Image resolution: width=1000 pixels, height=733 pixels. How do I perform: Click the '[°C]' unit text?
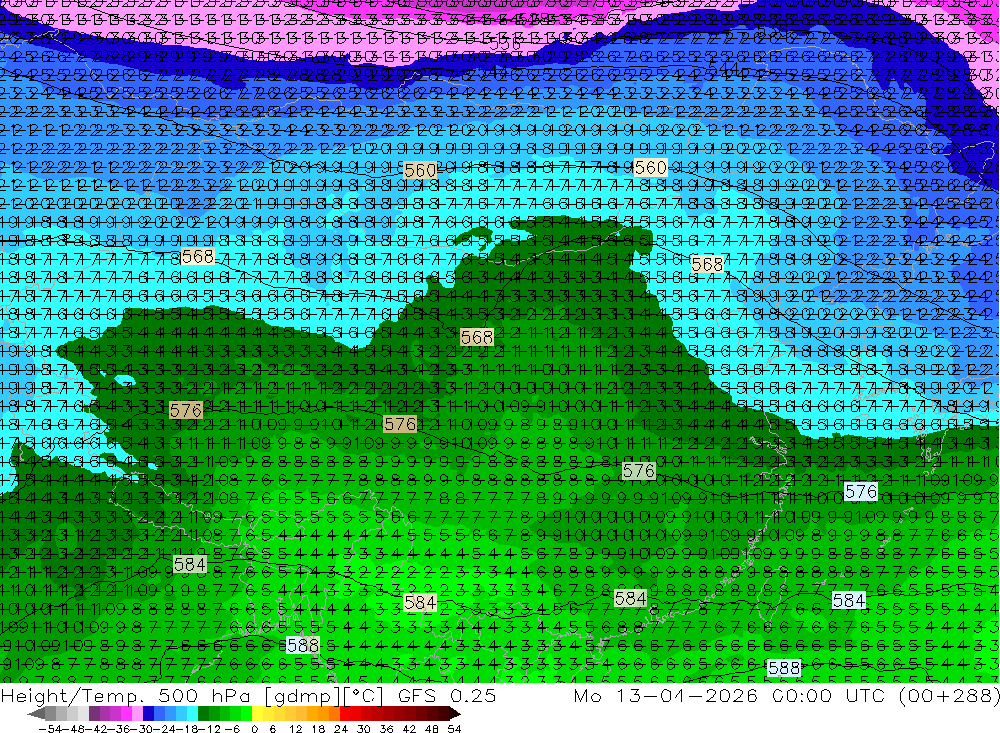point(365,695)
